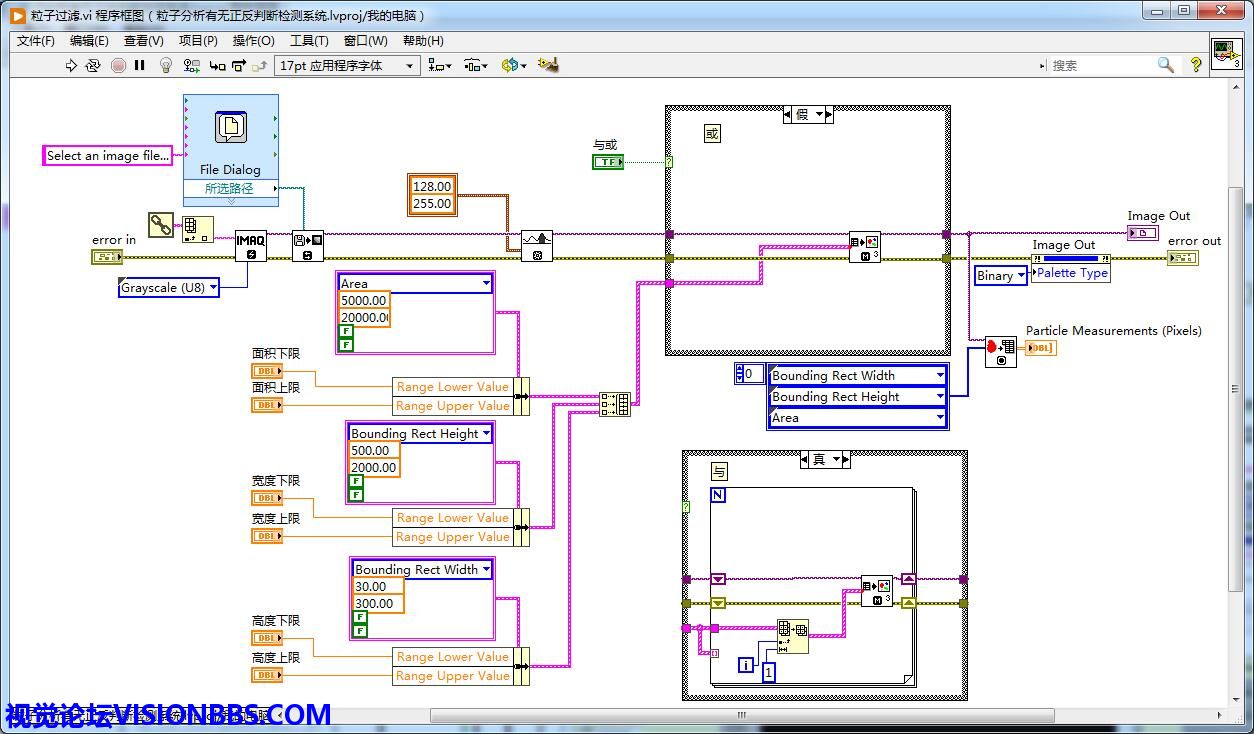Click the Run arrow button
The width and height of the screenshot is (1254, 734).
(71, 66)
